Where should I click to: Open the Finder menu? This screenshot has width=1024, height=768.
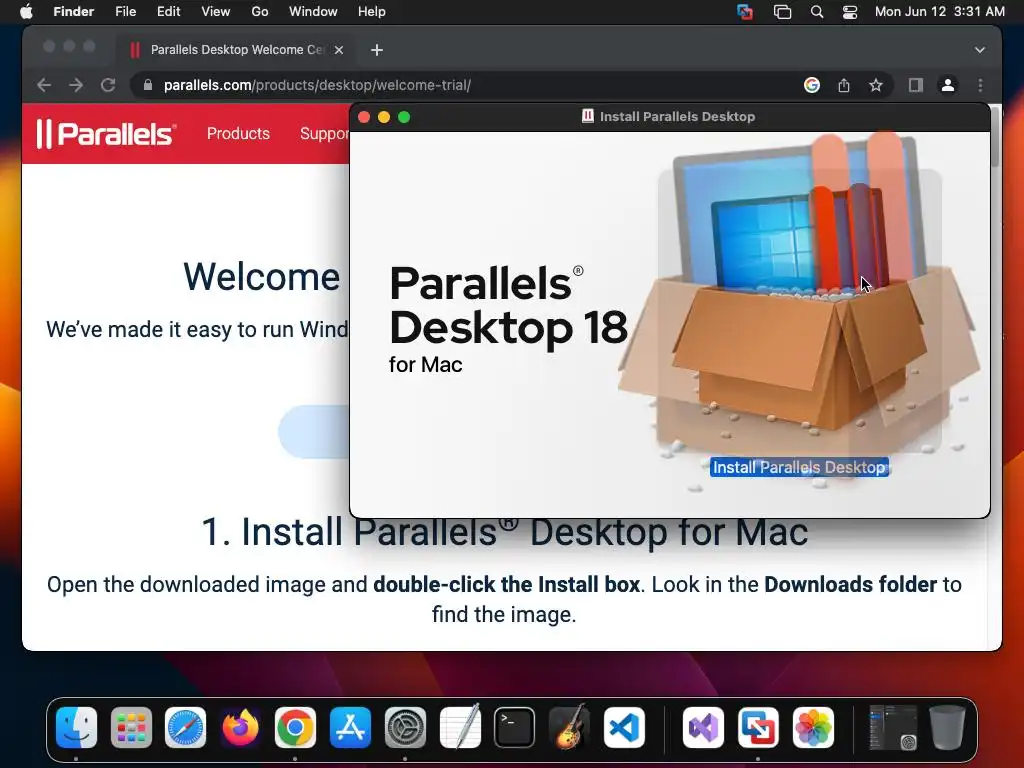74,12
